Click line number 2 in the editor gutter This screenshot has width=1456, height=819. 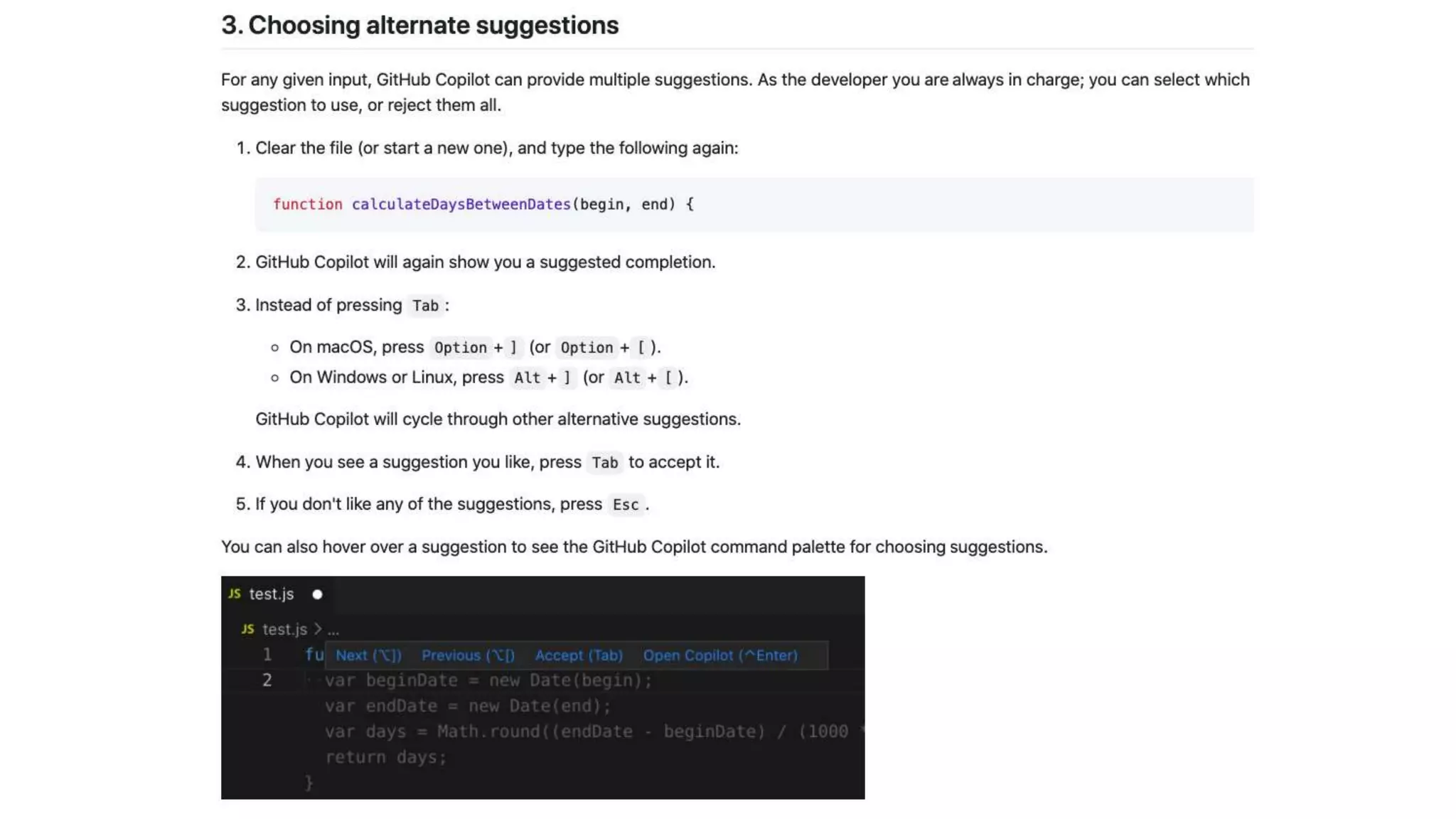[267, 680]
